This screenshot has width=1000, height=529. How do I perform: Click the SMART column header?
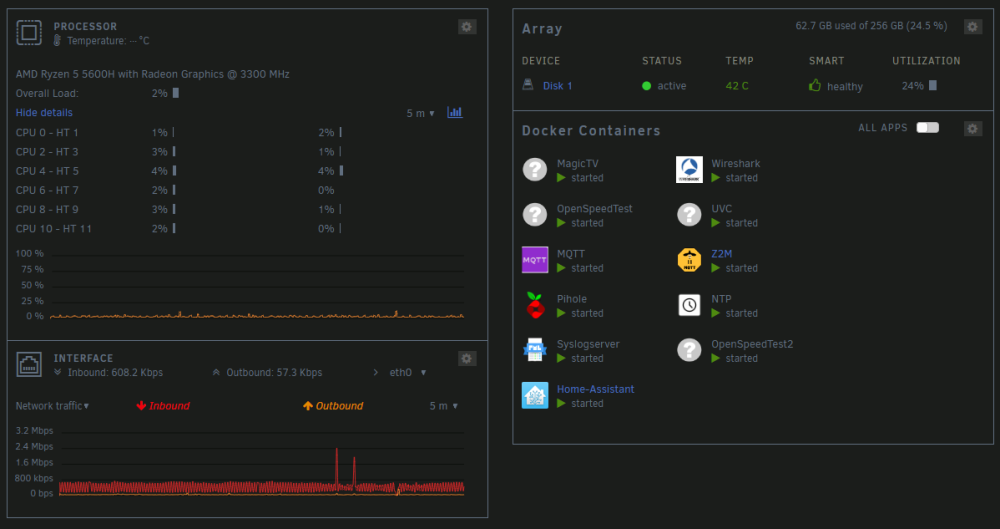(x=827, y=61)
